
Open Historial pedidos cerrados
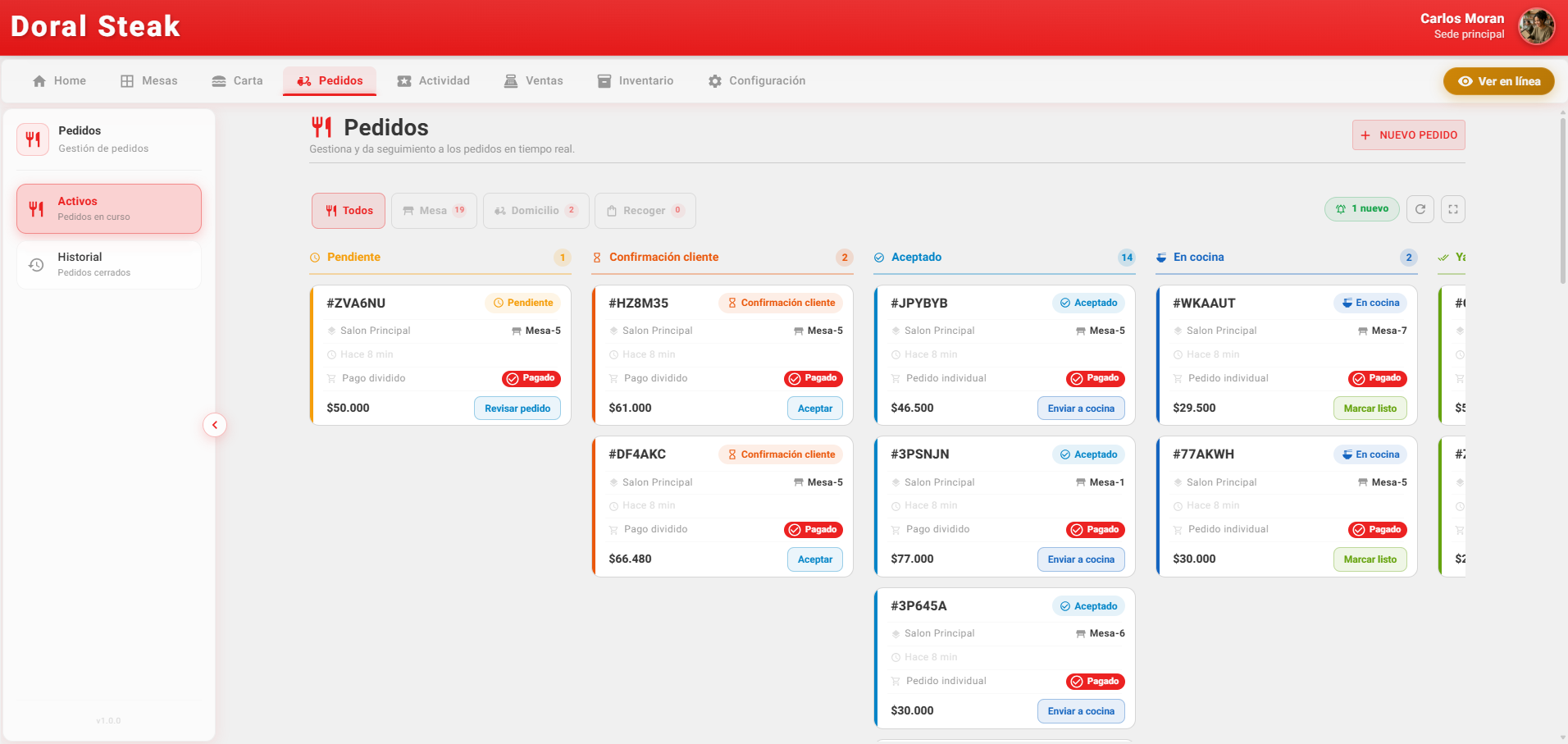tap(109, 264)
